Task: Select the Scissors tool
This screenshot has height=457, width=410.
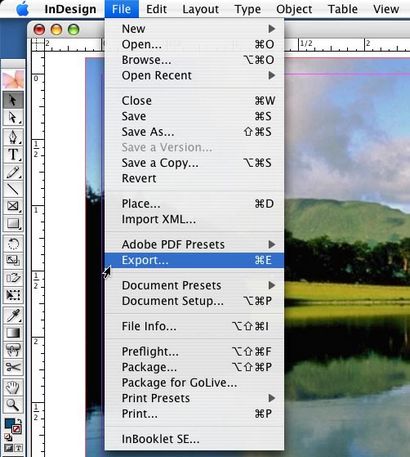Action: coord(13,367)
